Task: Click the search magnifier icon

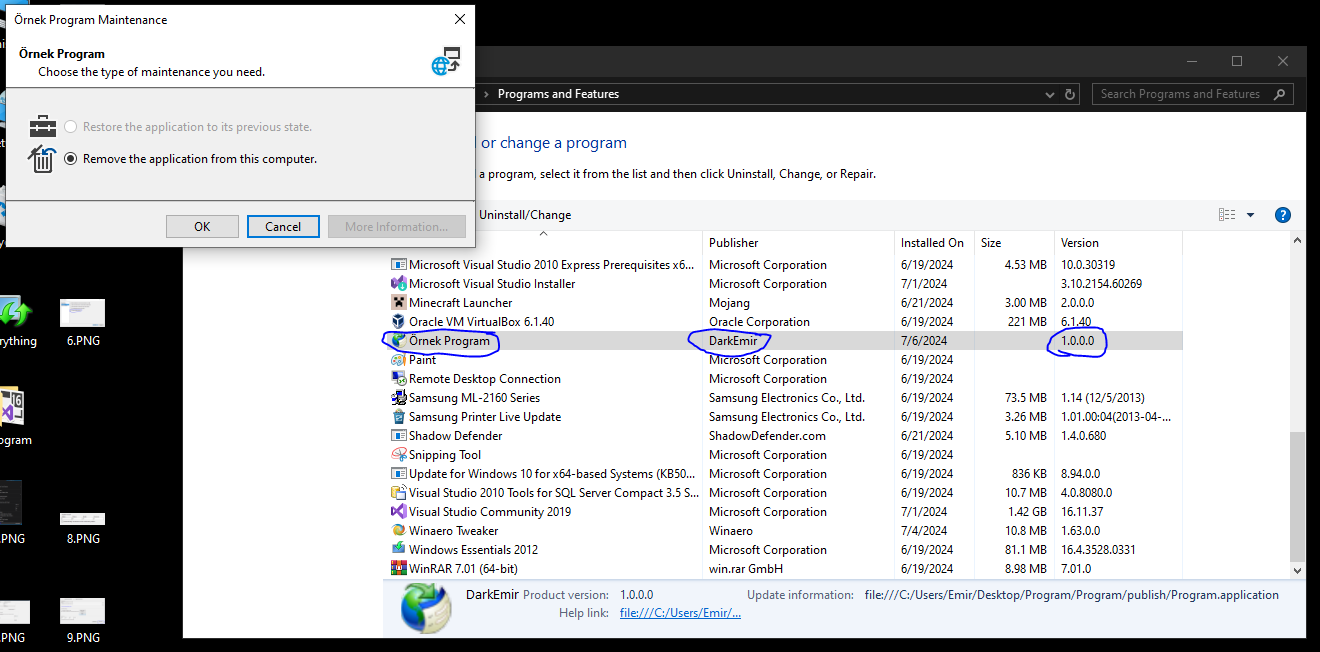Action: pyautogui.click(x=1279, y=94)
